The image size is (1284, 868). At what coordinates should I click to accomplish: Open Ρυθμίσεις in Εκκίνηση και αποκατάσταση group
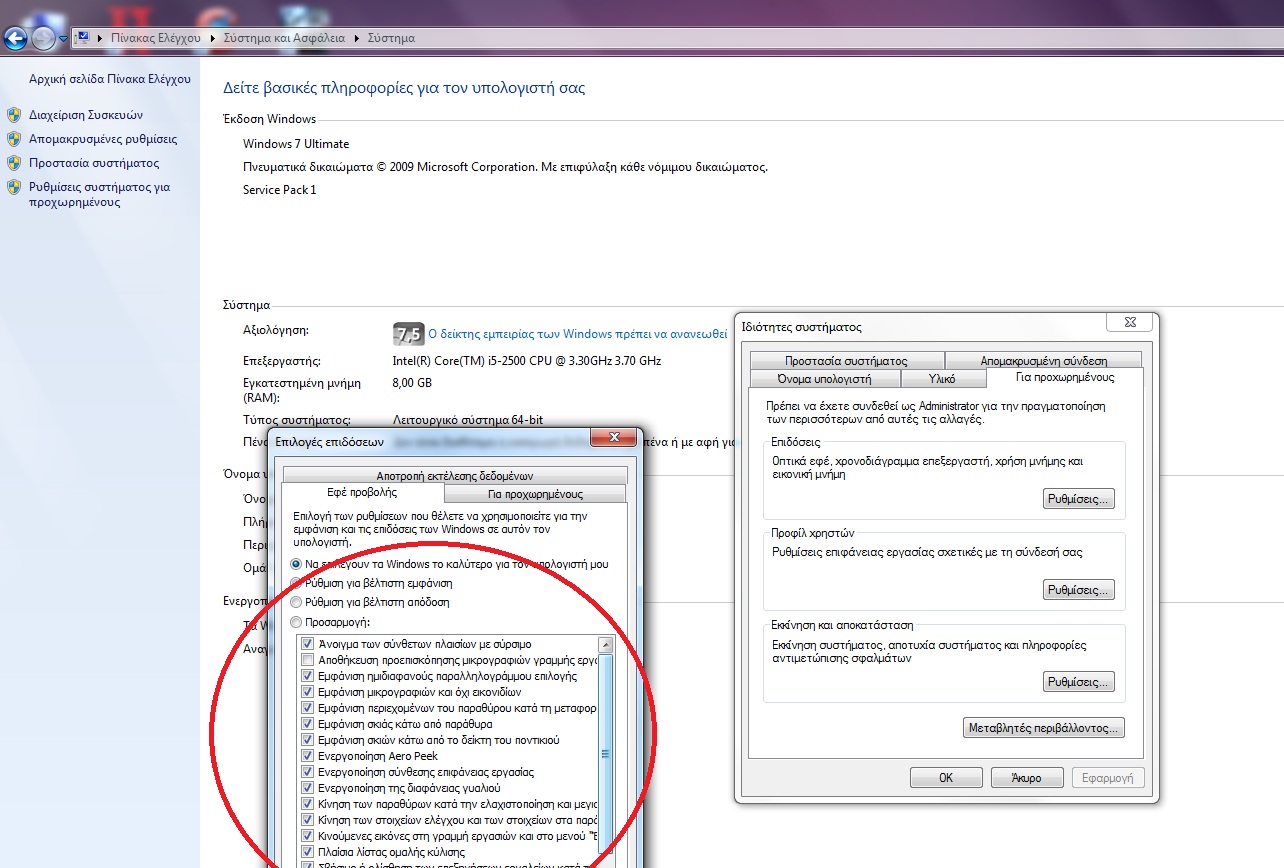(1078, 682)
